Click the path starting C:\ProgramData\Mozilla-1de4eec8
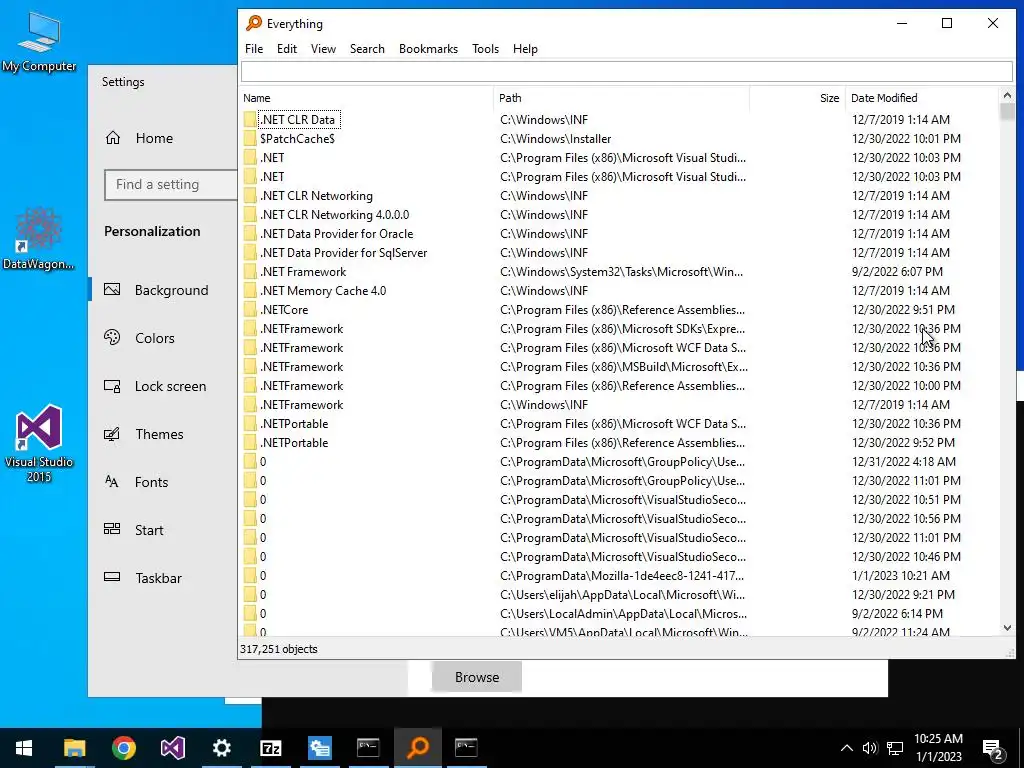The height and width of the screenshot is (768, 1024). [x=622, y=576]
